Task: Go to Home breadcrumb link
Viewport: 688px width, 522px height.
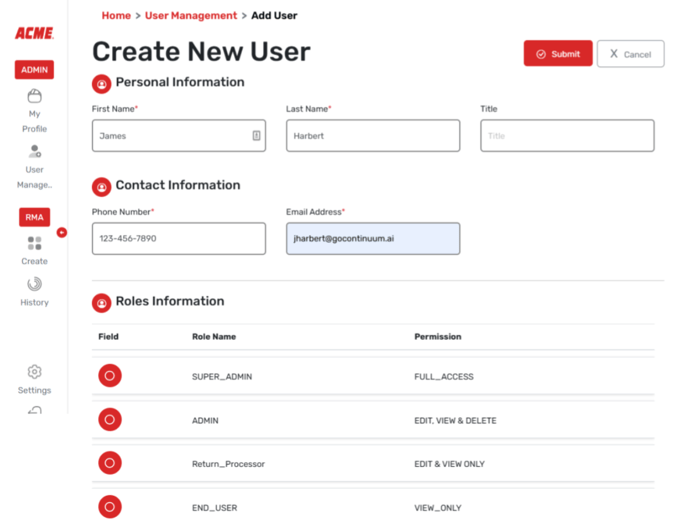Action: point(116,16)
